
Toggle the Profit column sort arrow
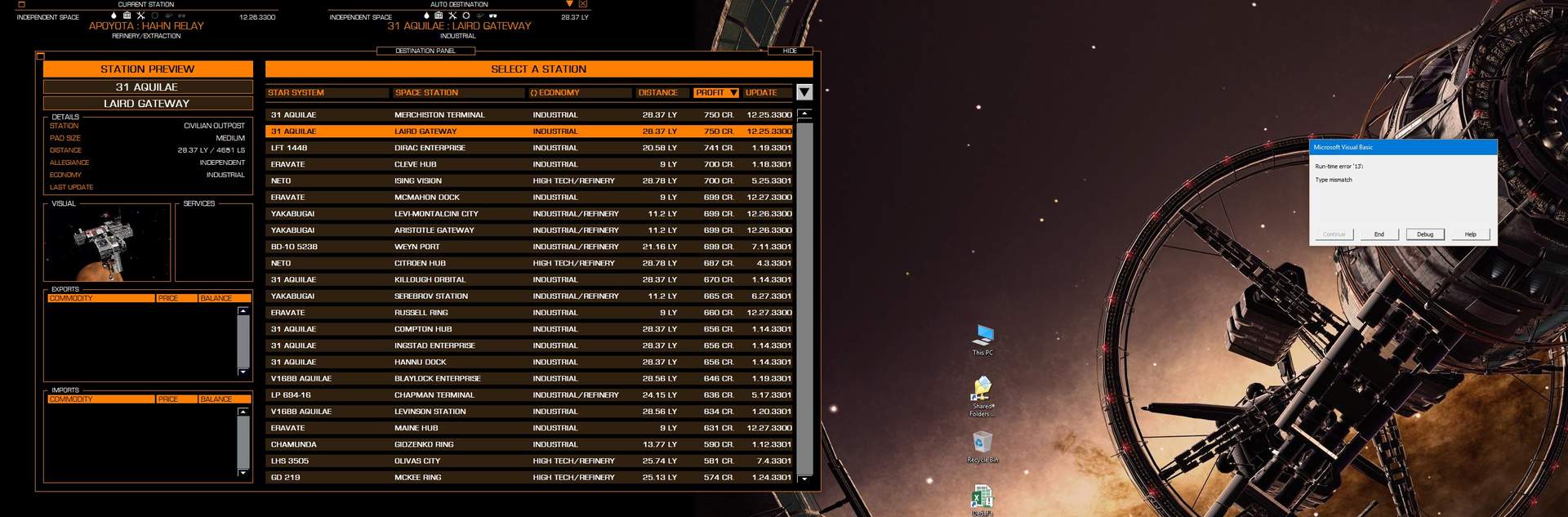pyautogui.click(x=733, y=93)
